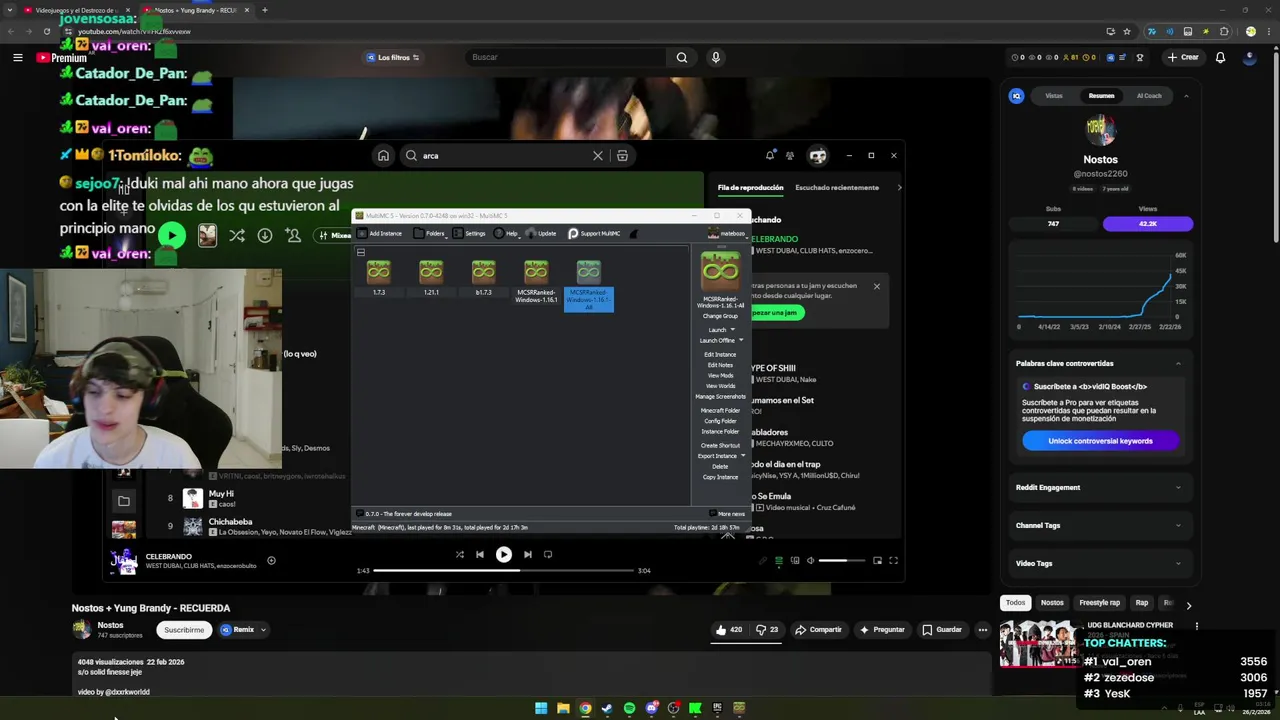1280x720 pixels.
Task: Dislike the video with 23 dislikes
Action: 767,630
